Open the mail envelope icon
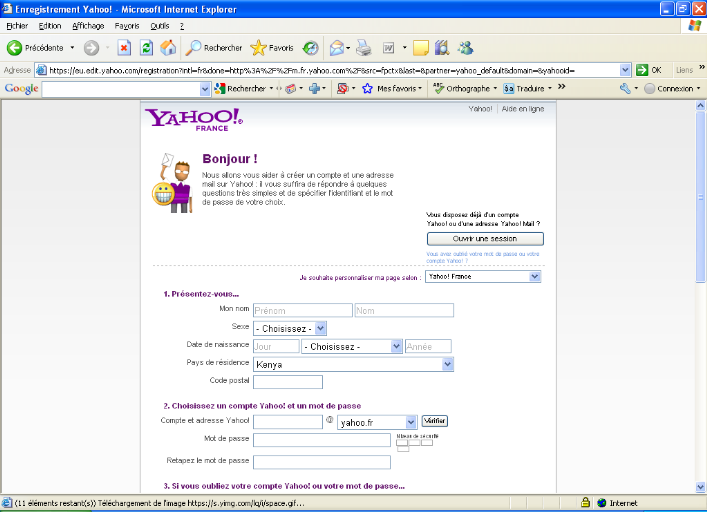707x512 pixels. pyautogui.click(x=337, y=48)
